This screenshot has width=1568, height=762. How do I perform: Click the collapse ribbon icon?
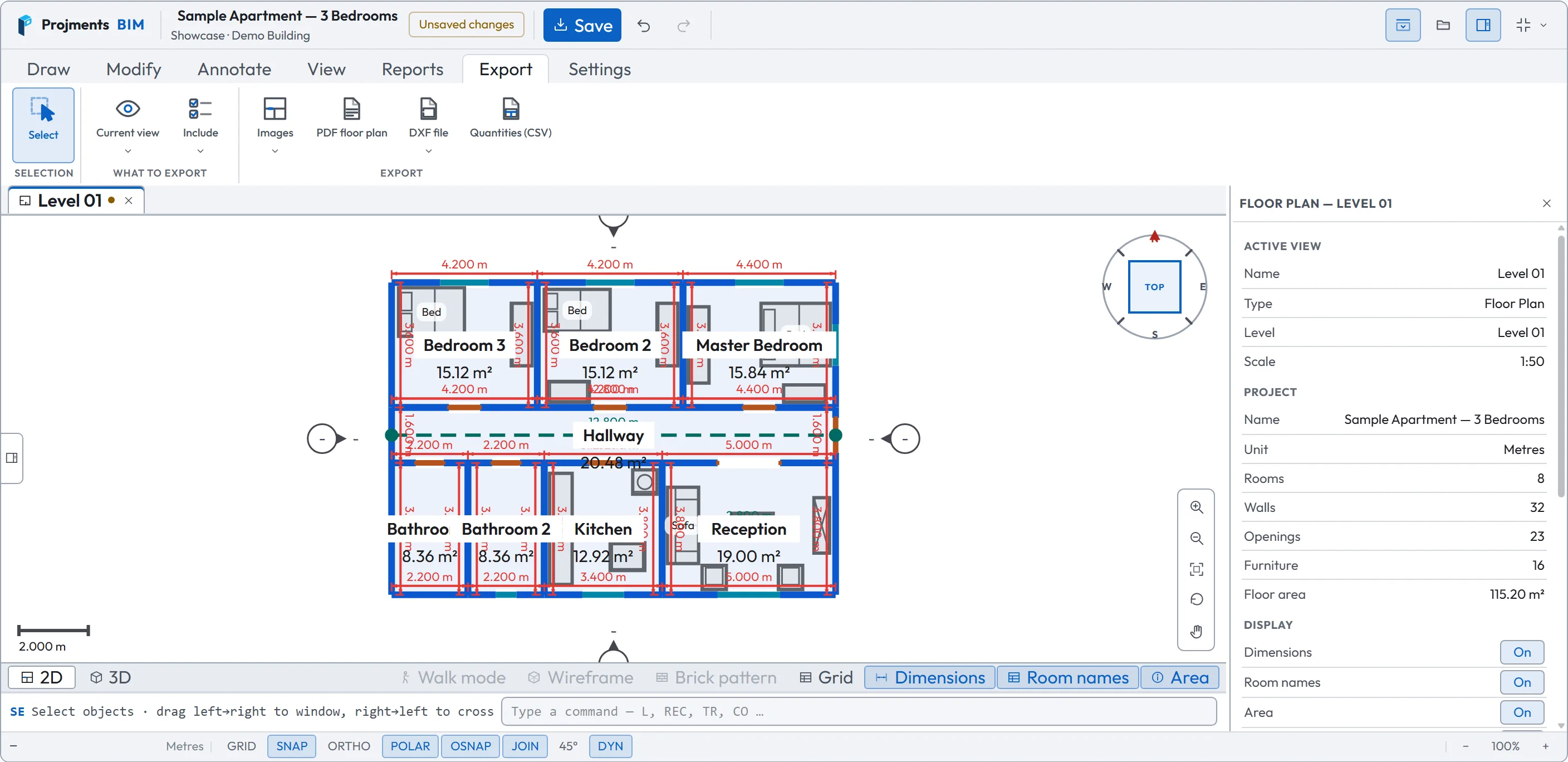click(1523, 25)
